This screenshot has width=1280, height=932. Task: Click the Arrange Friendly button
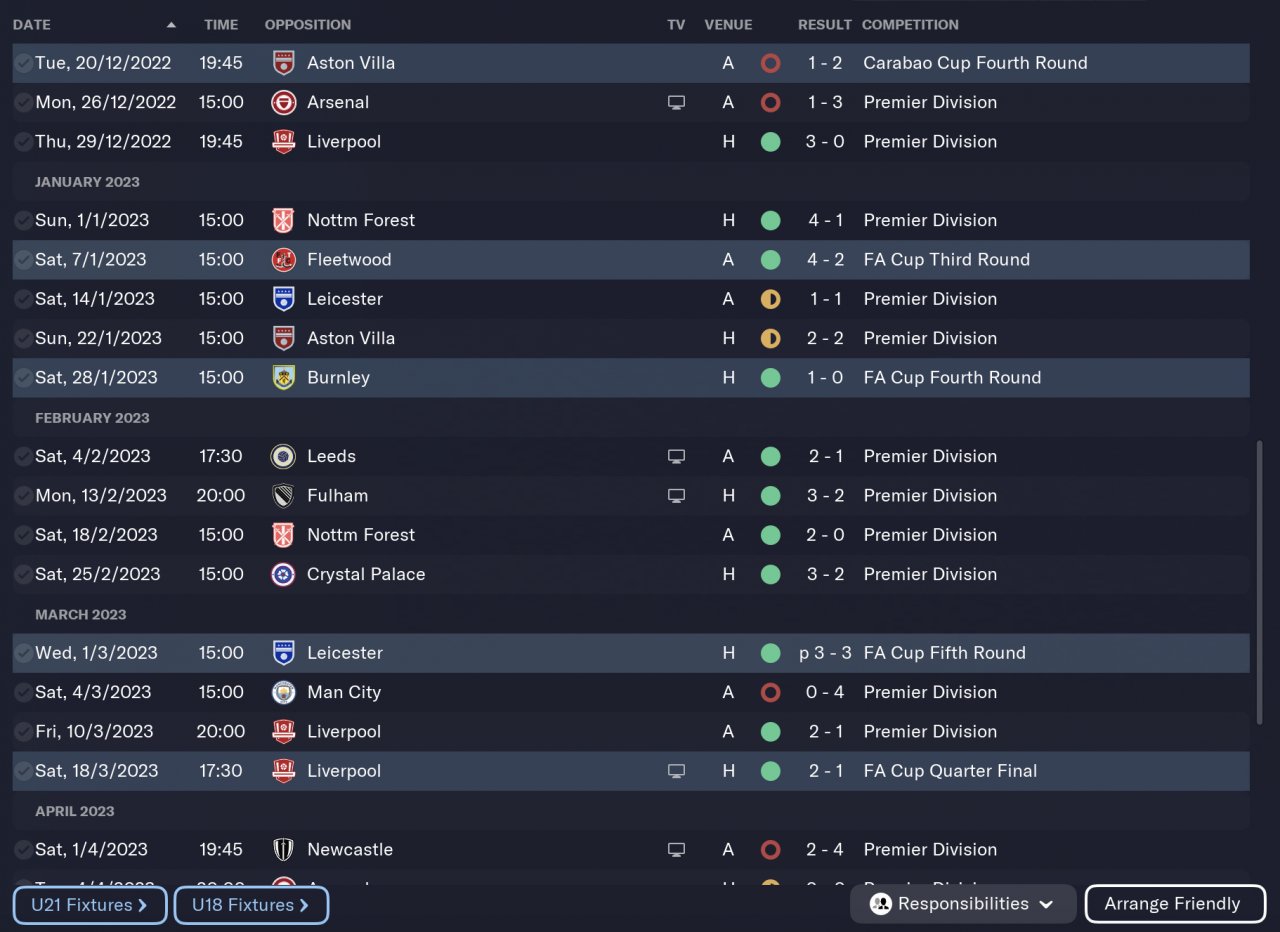1172,904
